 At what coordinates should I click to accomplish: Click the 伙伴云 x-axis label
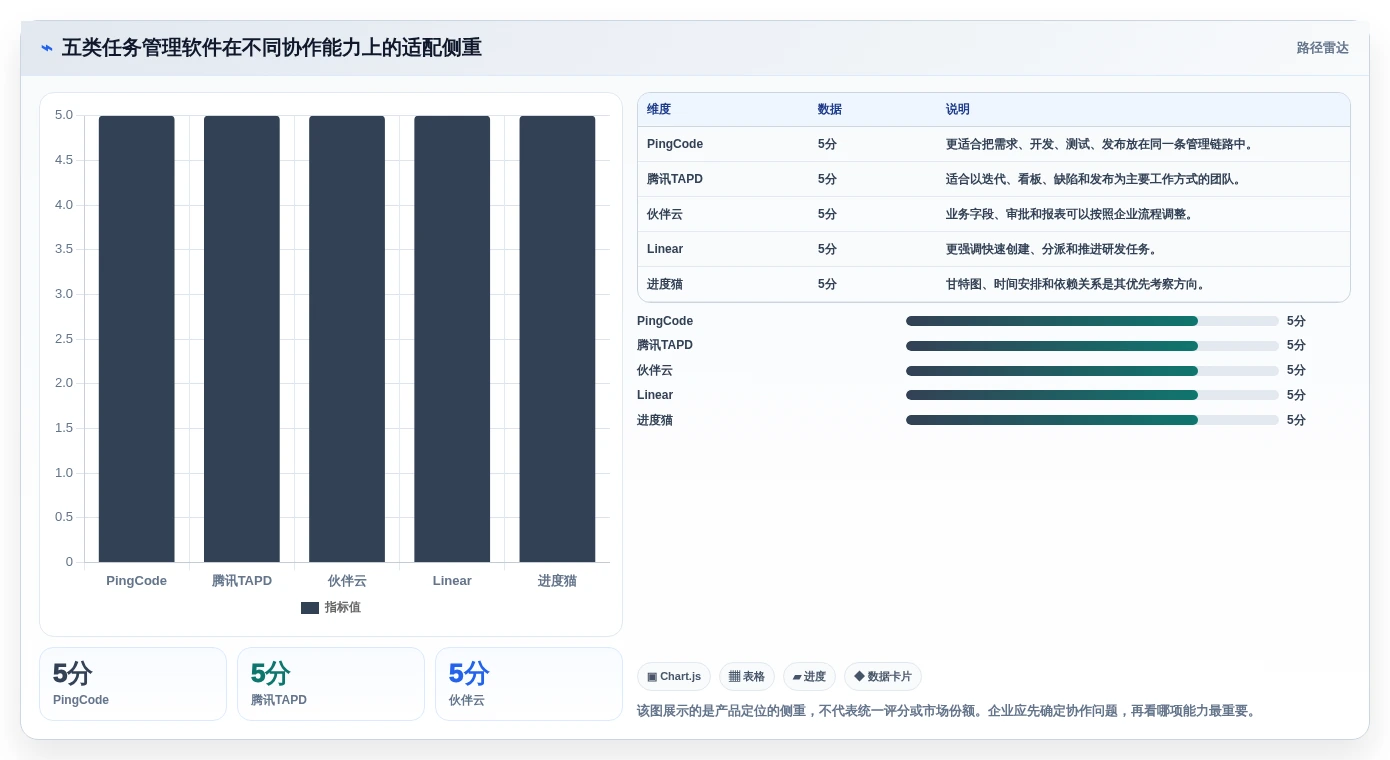[347, 581]
